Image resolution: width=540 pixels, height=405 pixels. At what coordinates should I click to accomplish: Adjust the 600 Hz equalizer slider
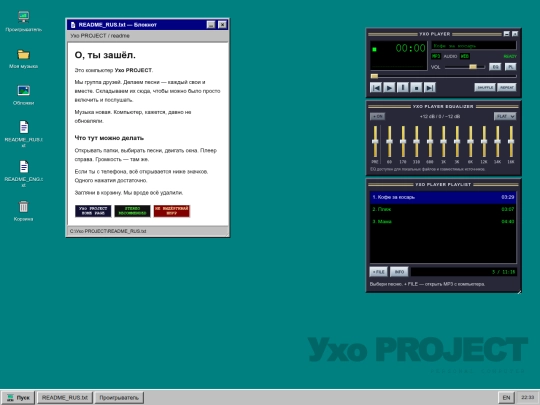pyautogui.click(x=430, y=142)
